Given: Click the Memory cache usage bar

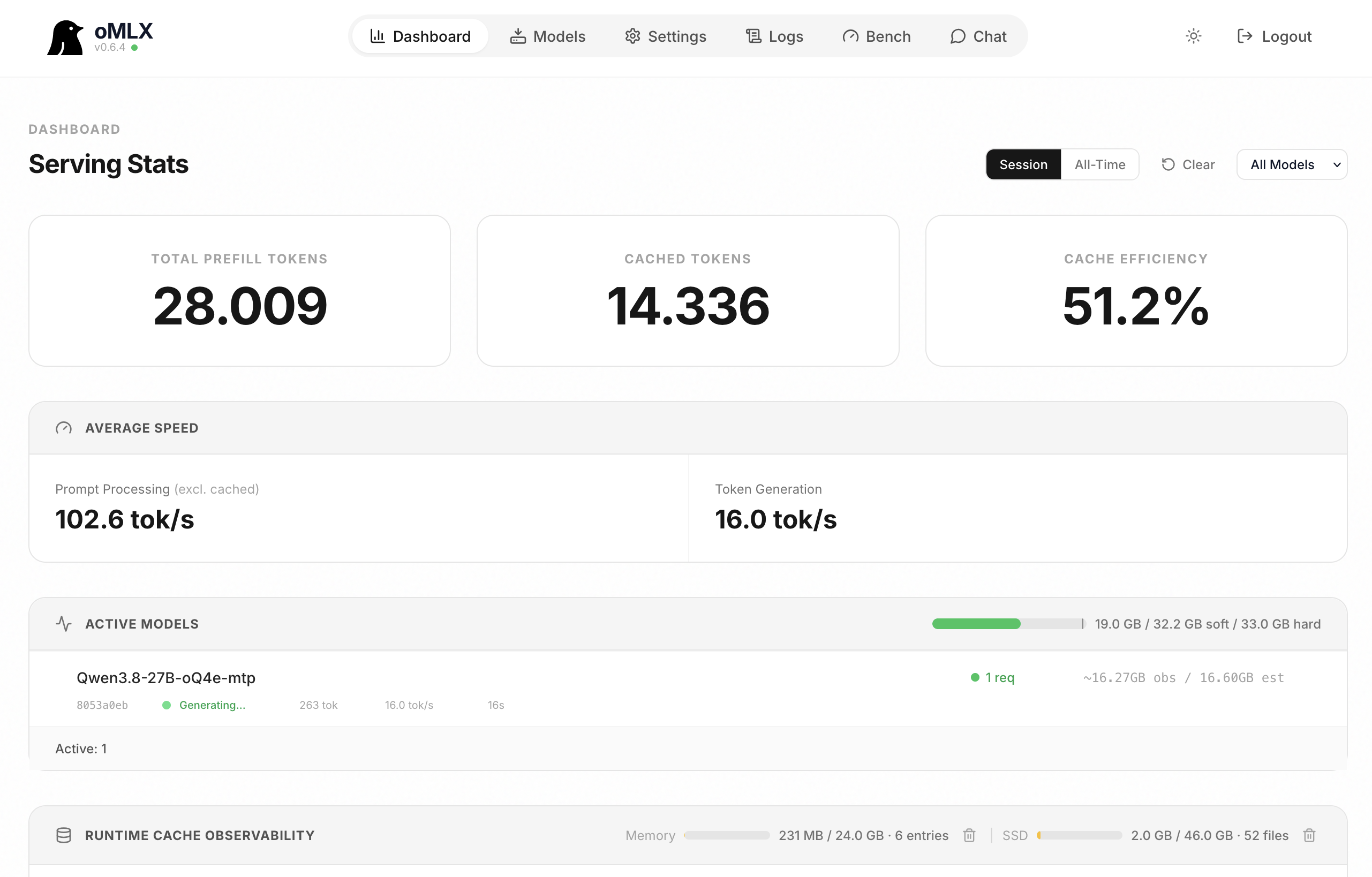Looking at the screenshot, I should [x=727, y=835].
